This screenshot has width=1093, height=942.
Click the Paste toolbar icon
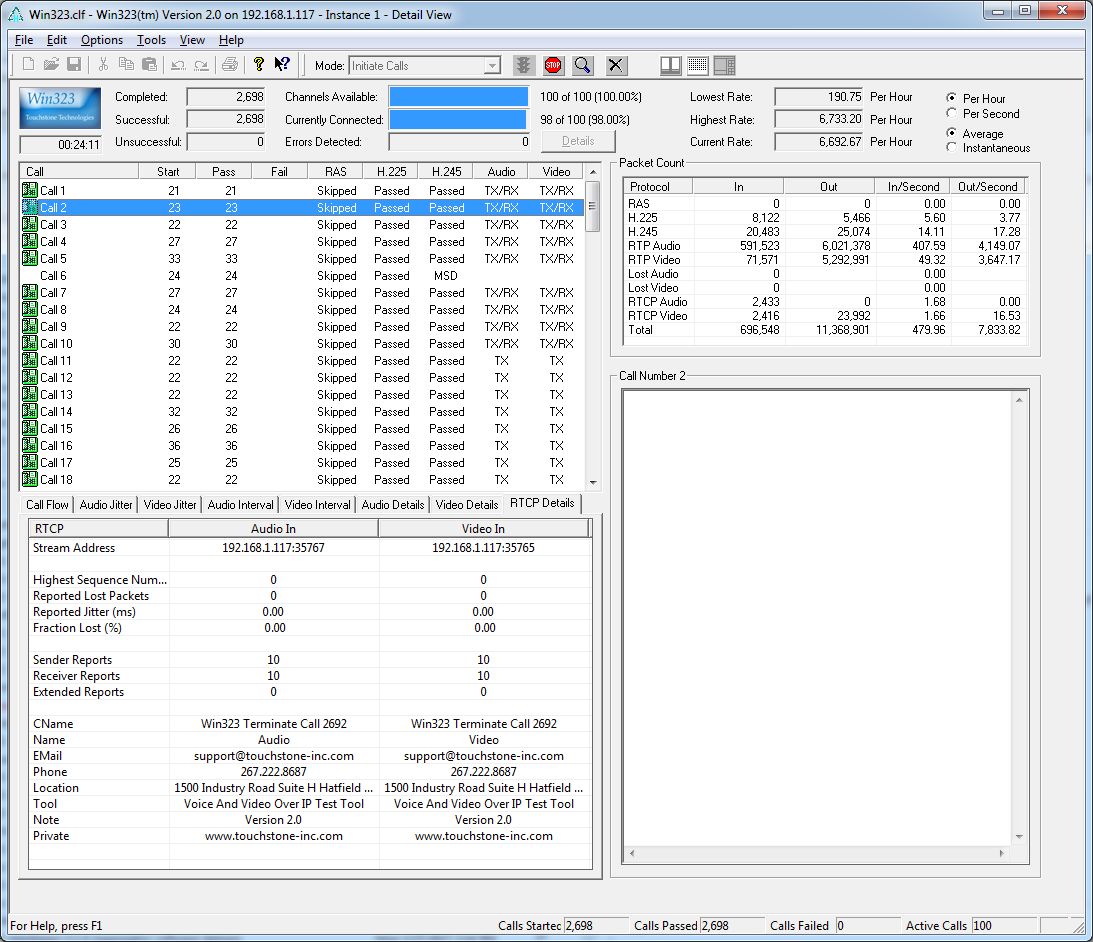click(149, 65)
